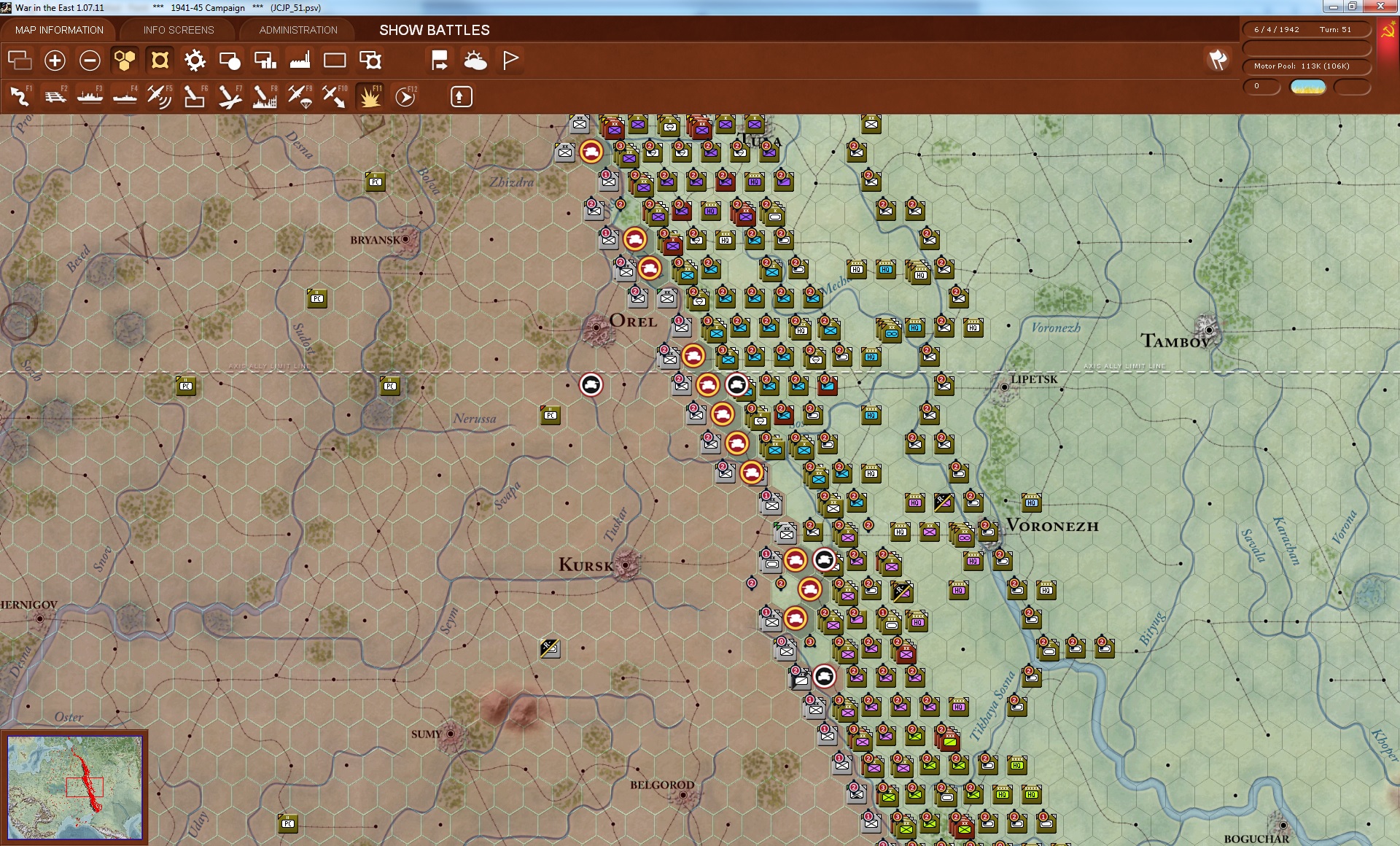Click the Kursk city label
Image resolution: width=1400 pixels, height=846 pixels.
pos(586,564)
